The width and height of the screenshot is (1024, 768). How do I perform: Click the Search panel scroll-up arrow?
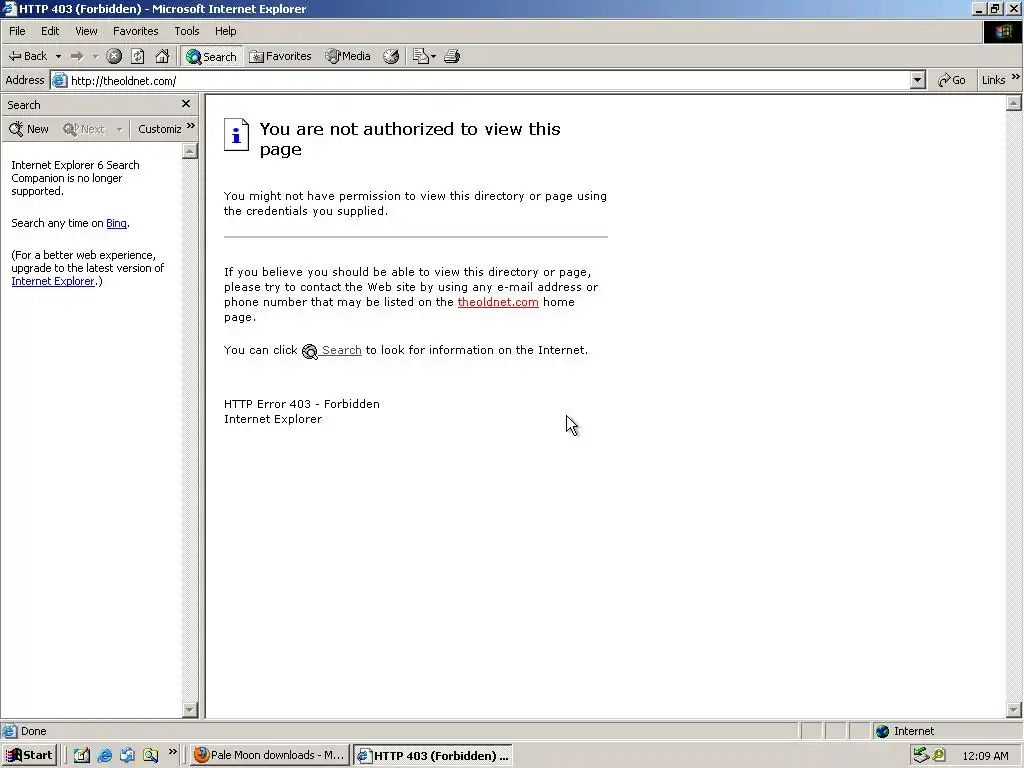pos(190,151)
